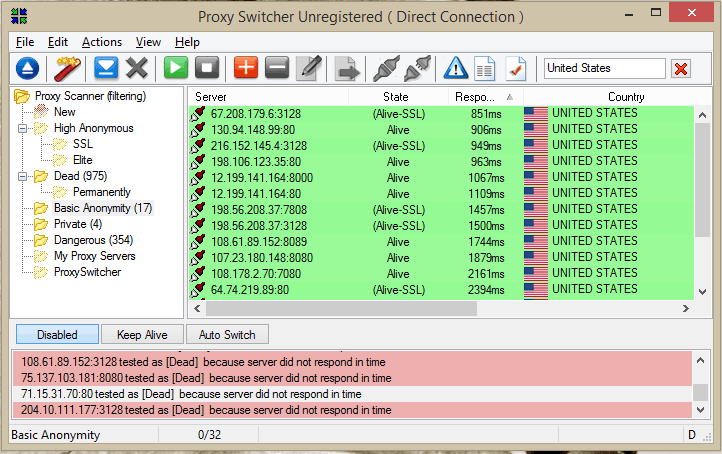Image resolution: width=722 pixels, height=454 pixels.
Task: Click the export arrow document icon
Action: [x=347, y=69]
